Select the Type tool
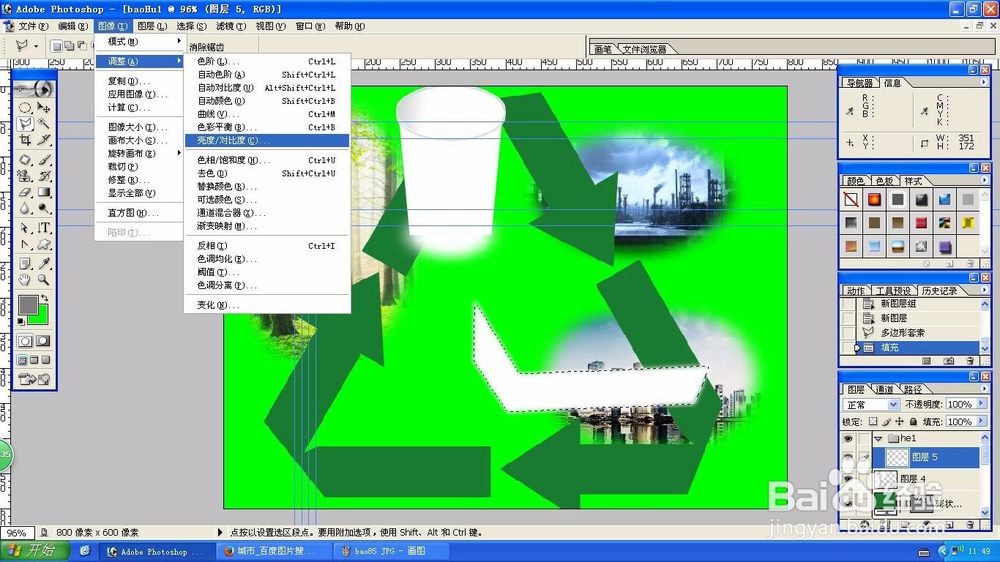The height and width of the screenshot is (562, 1000). [43, 228]
